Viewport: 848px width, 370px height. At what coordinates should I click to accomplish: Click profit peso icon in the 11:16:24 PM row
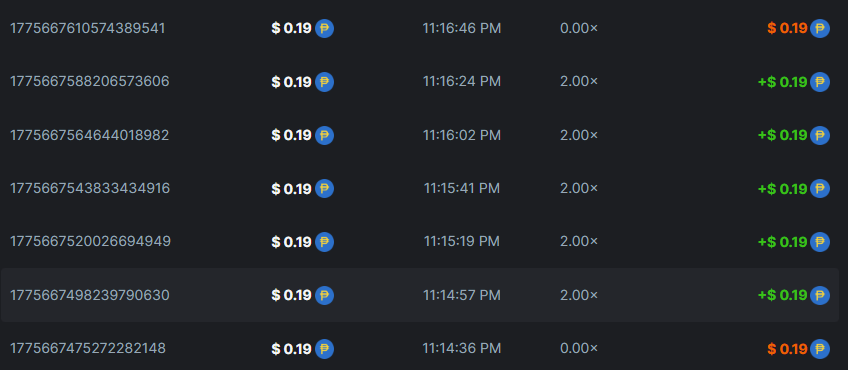(820, 82)
